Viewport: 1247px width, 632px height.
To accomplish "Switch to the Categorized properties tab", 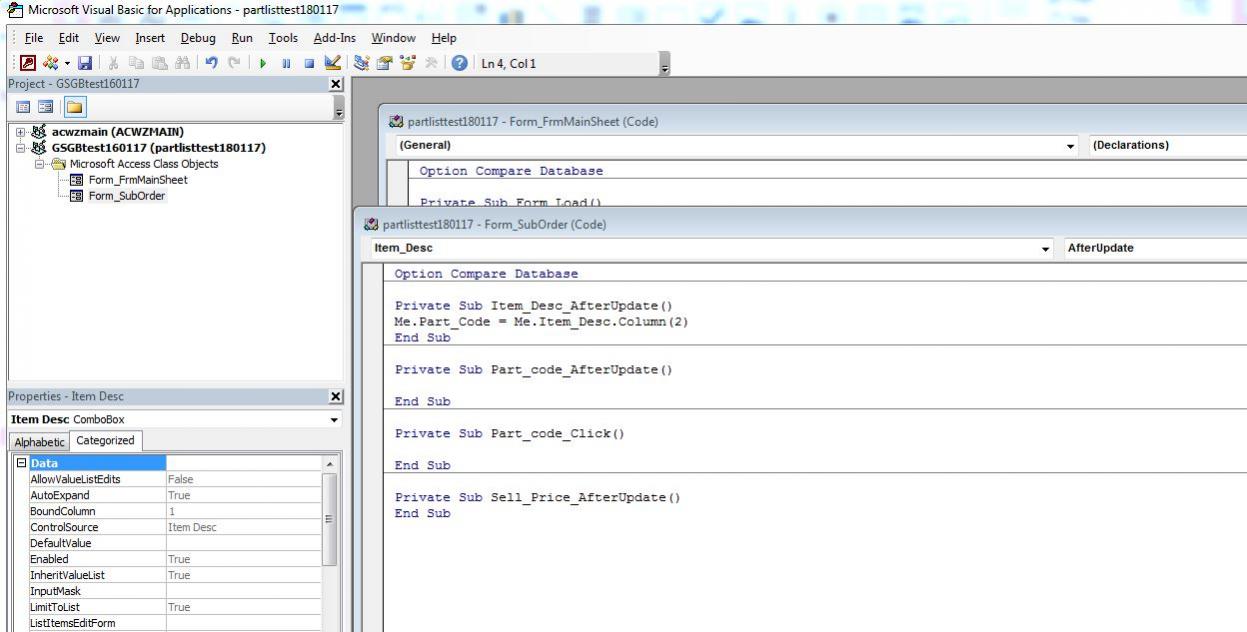I will click(105, 440).
